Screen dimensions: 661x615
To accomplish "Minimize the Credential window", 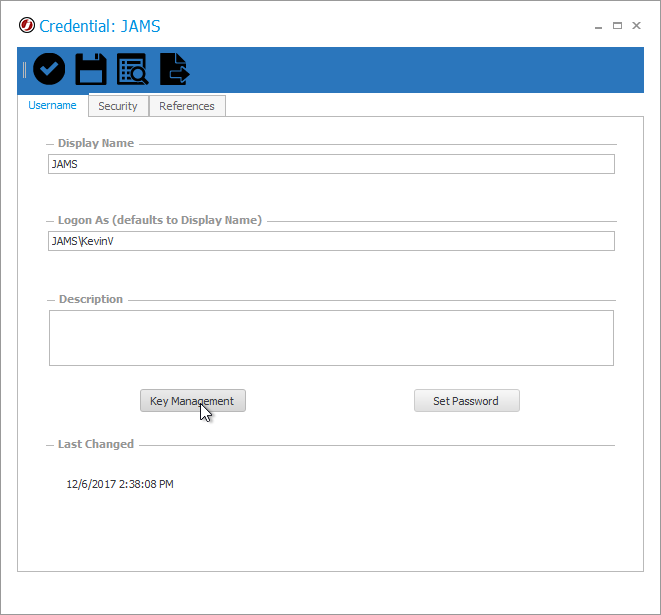I will [x=598, y=26].
